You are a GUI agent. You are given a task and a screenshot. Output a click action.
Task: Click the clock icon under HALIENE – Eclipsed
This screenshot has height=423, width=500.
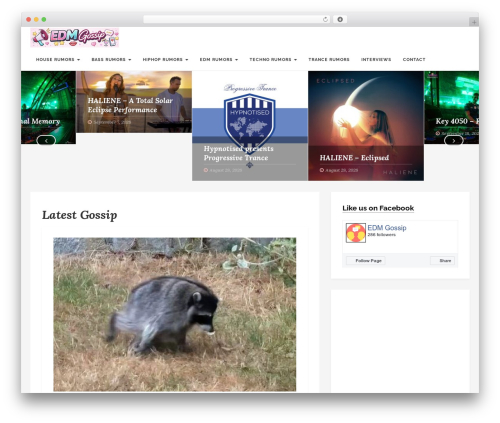(x=322, y=170)
